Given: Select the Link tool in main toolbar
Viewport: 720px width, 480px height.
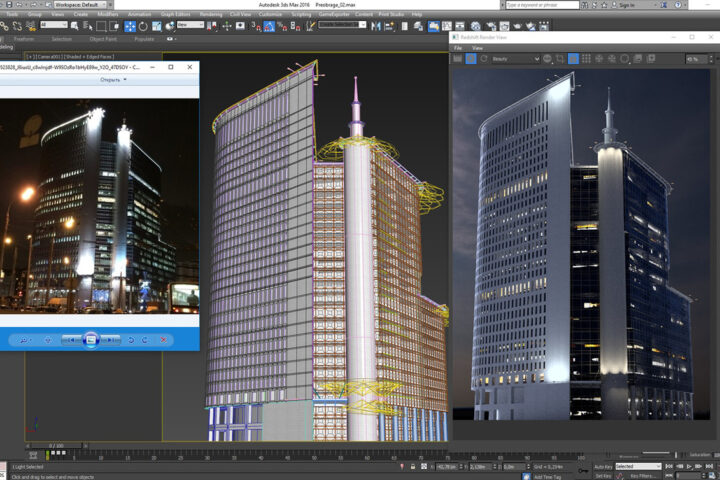Looking at the screenshot, I should pos(4,26).
